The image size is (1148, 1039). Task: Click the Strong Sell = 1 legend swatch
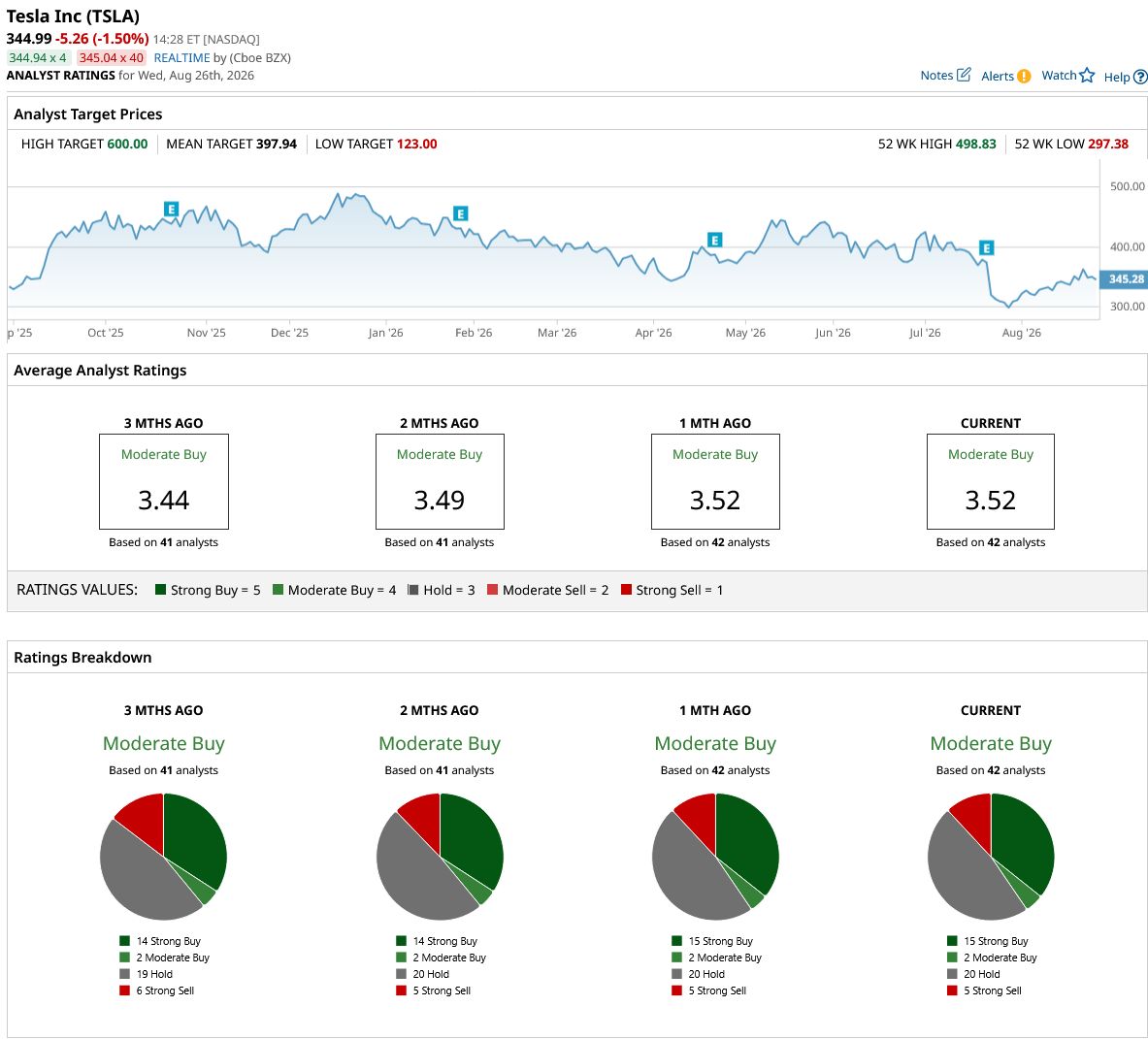pos(626,590)
